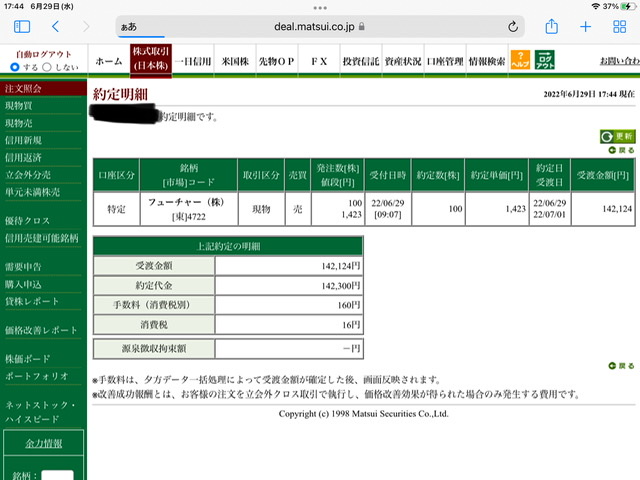Open the 情報検索 tab
Image resolution: width=640 pixels, height=480 pixels.
tap(487, 61)
